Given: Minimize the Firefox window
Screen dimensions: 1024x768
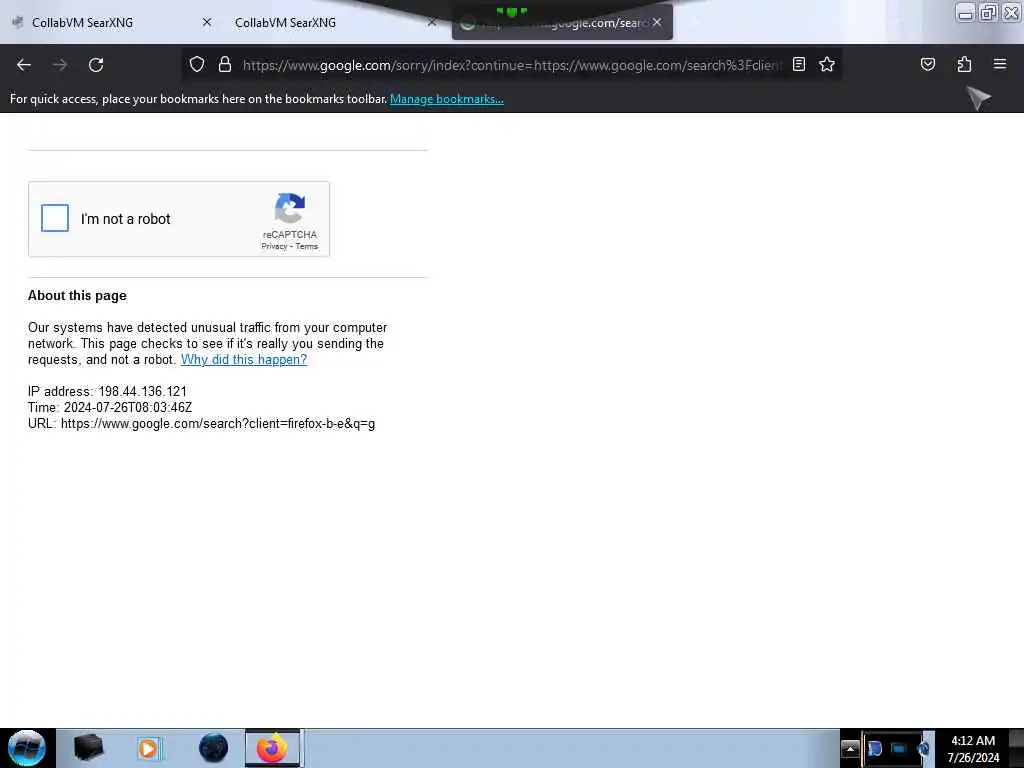Looking at the screenshot, I should coord(965,12).
